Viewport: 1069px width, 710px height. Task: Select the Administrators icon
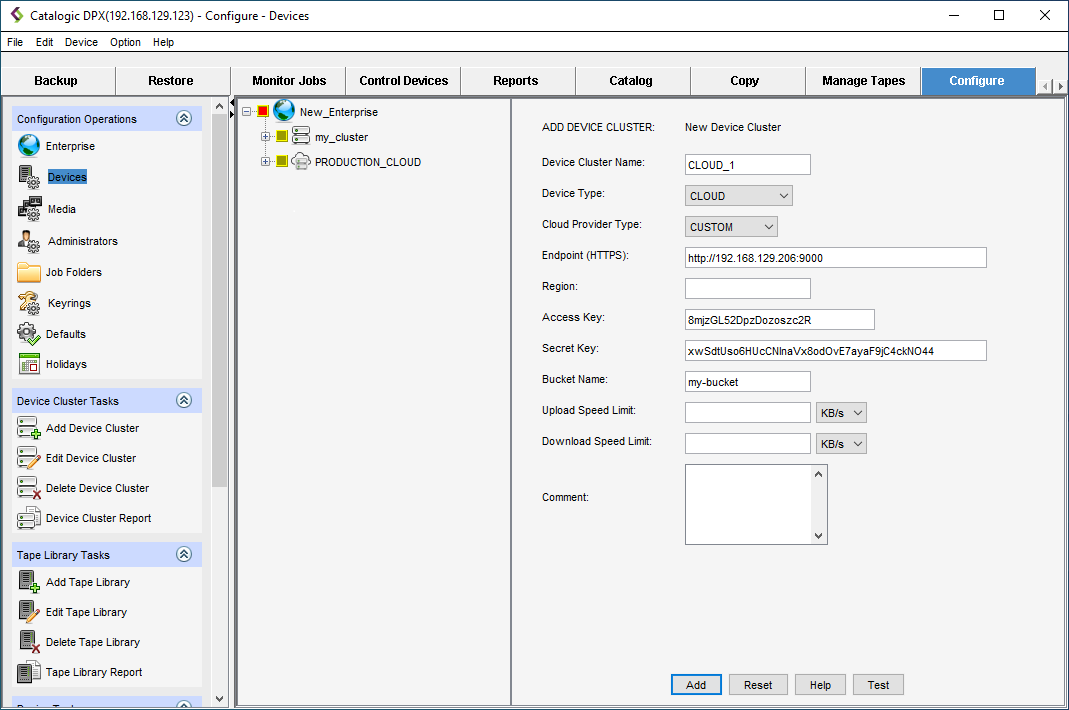(x=29, y=241)
